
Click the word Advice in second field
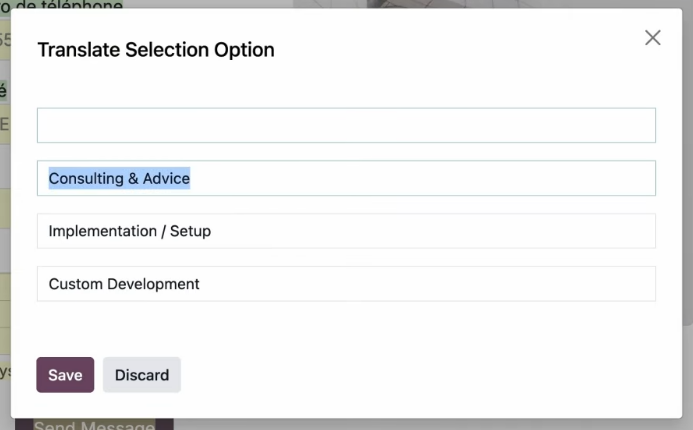166,179
